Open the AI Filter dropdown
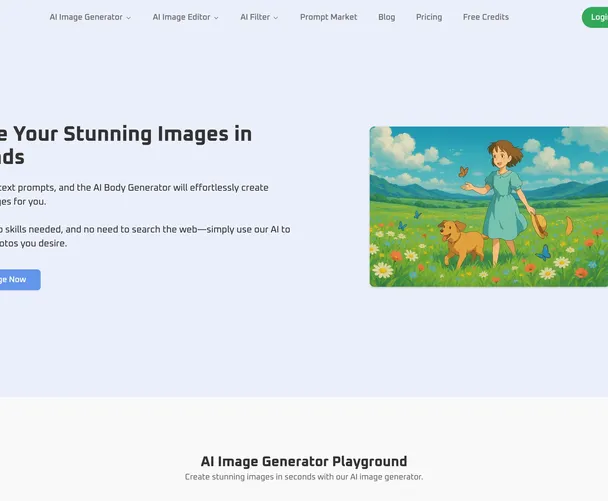The image size is (608, 501). pyautogui.click(x=259, y=17)
